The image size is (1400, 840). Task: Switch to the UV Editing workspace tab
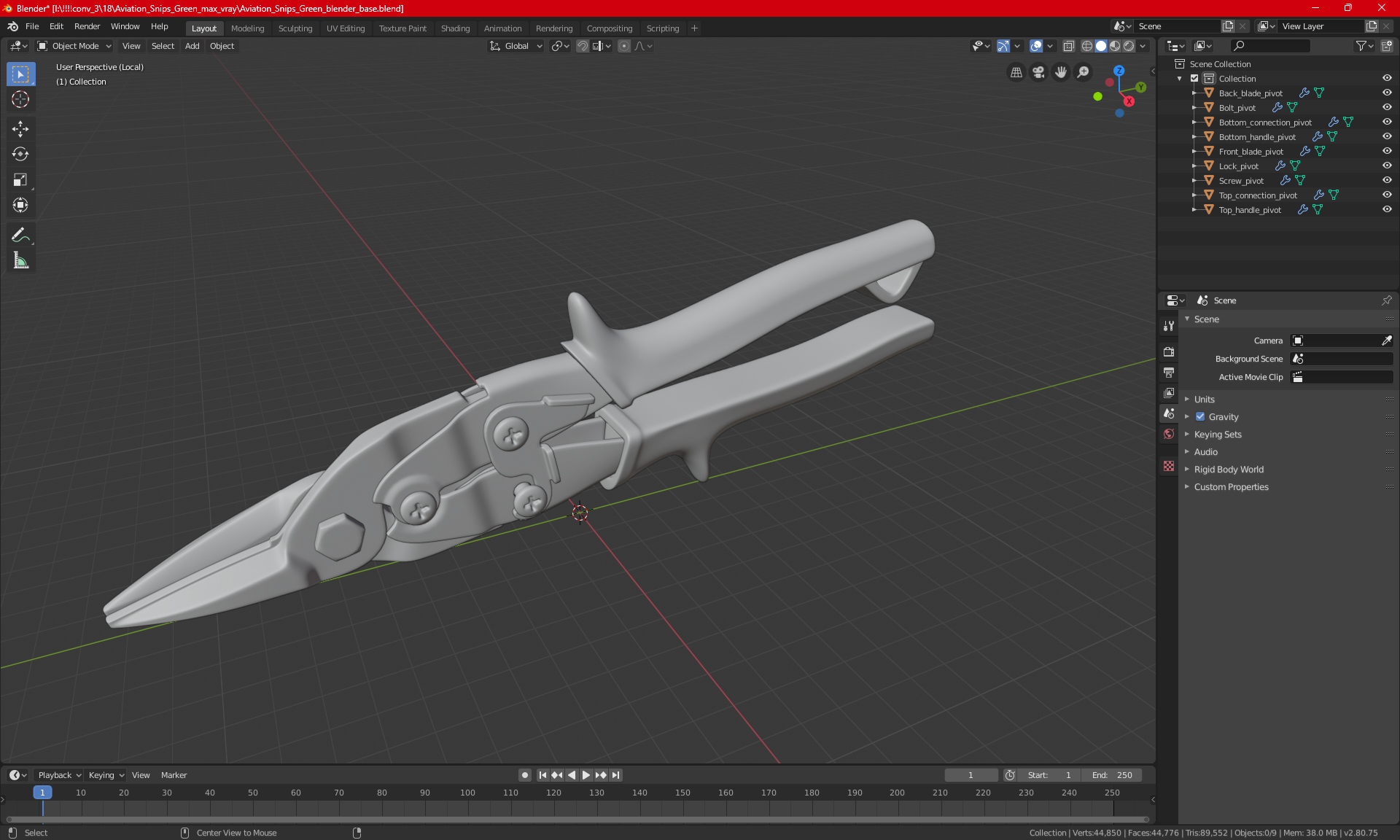[x=346, y=28]
